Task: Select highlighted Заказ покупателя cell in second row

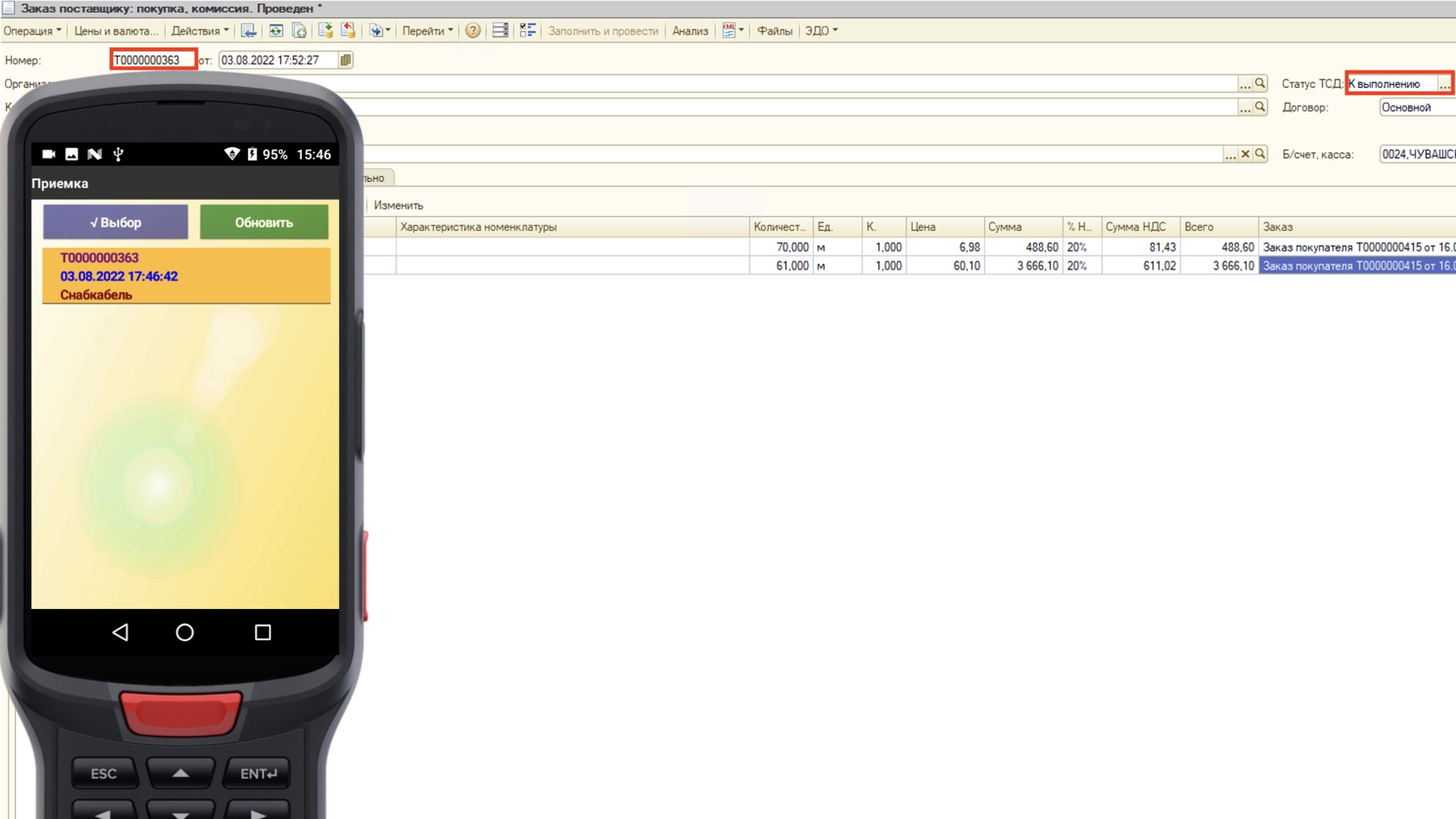Action: point(1357,266)
